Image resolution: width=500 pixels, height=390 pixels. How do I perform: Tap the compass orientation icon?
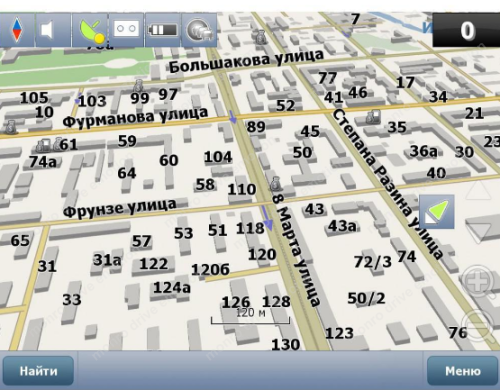click(x=17, y=30)
